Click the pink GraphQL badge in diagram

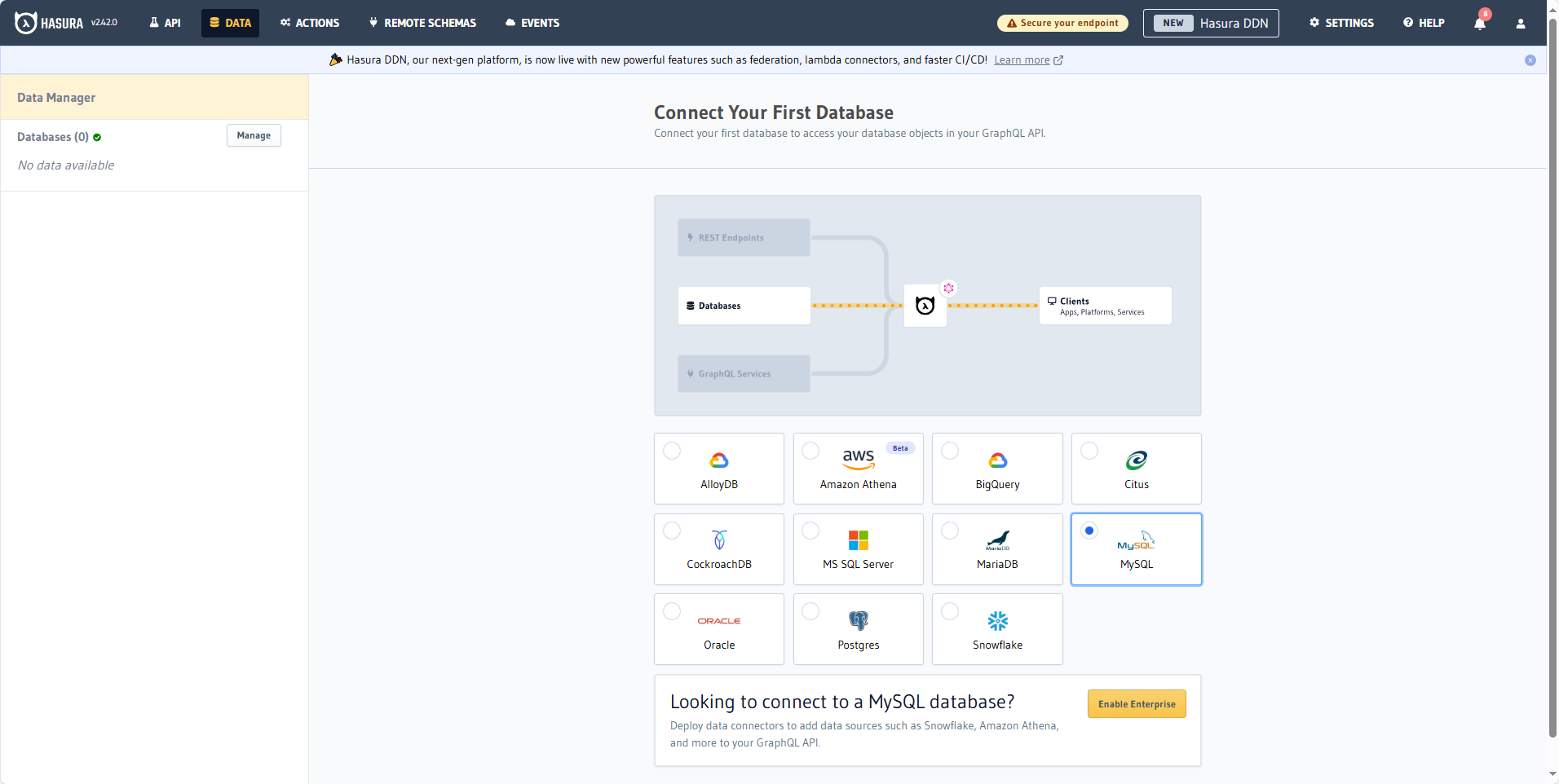[948, 288]
